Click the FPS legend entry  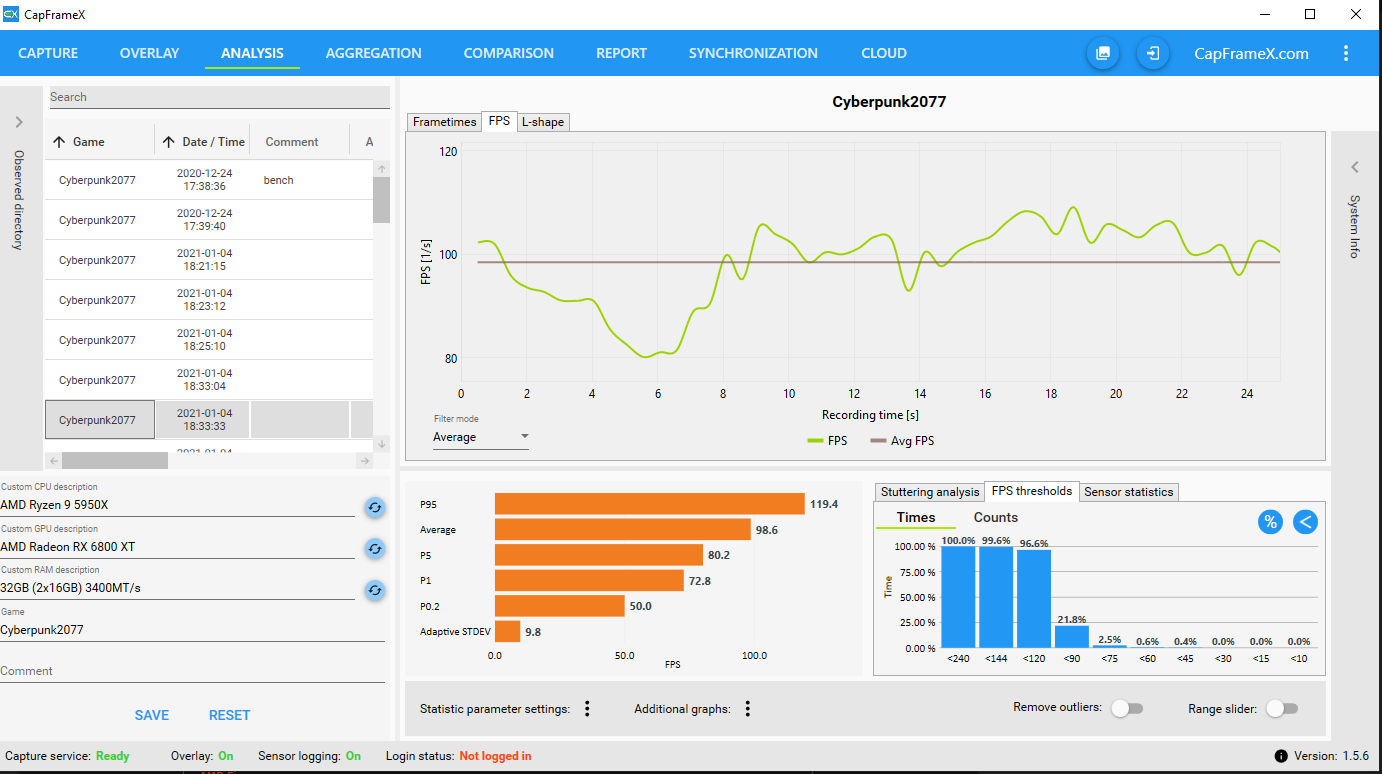(x=827, y=441)
